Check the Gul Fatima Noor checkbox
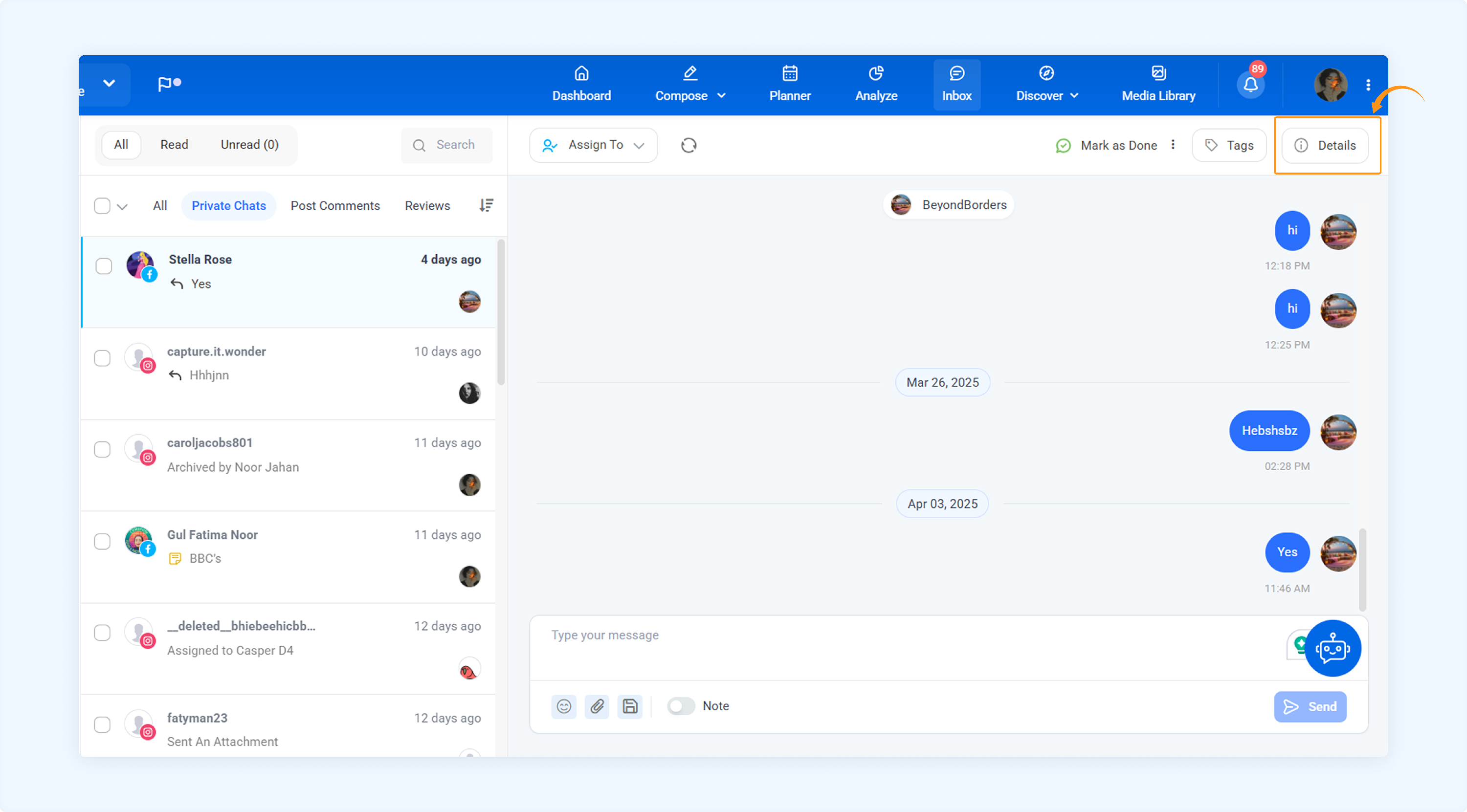Viewport: 1467px width, 812px height. tap(103, 541)
